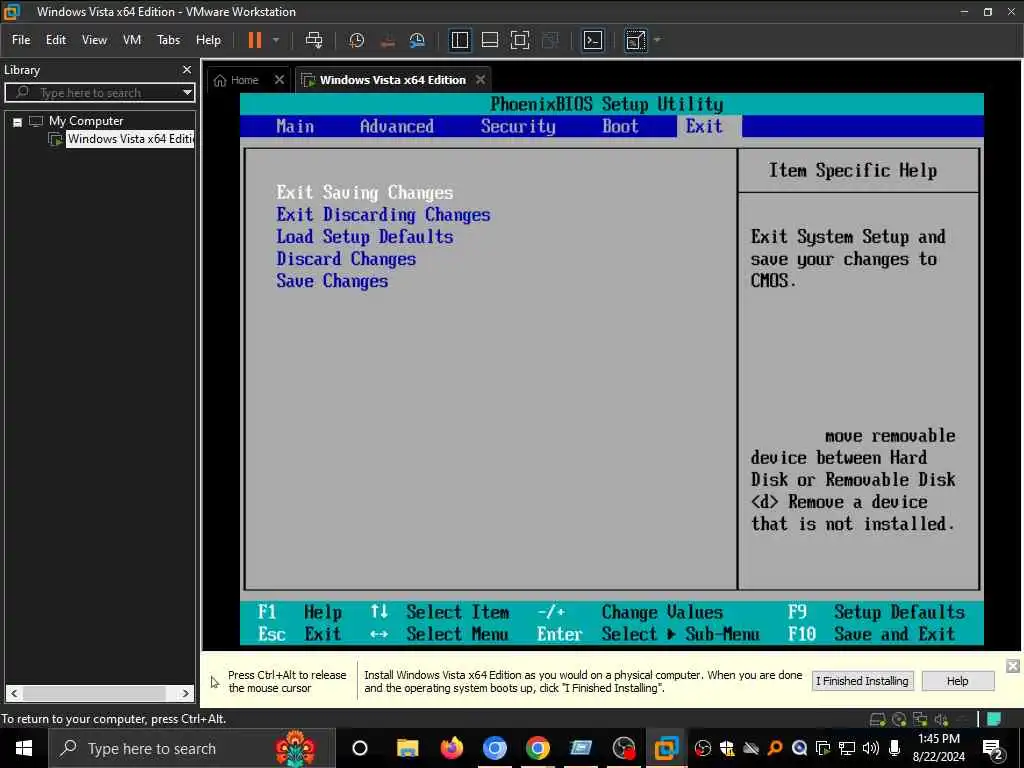Open the View menu
Screen dimensions: 1024x768
pyautogui.click(x=94, y=40)
